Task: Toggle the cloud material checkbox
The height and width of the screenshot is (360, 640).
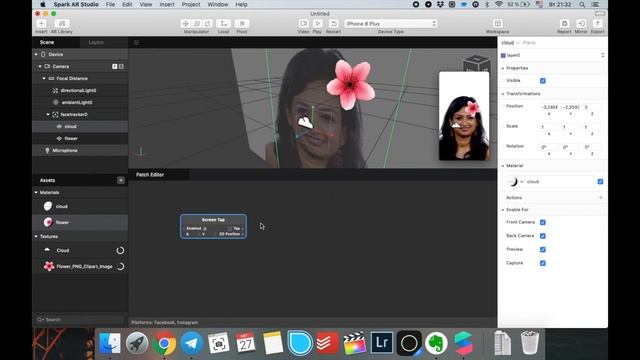Action: [x=600, y=182]
